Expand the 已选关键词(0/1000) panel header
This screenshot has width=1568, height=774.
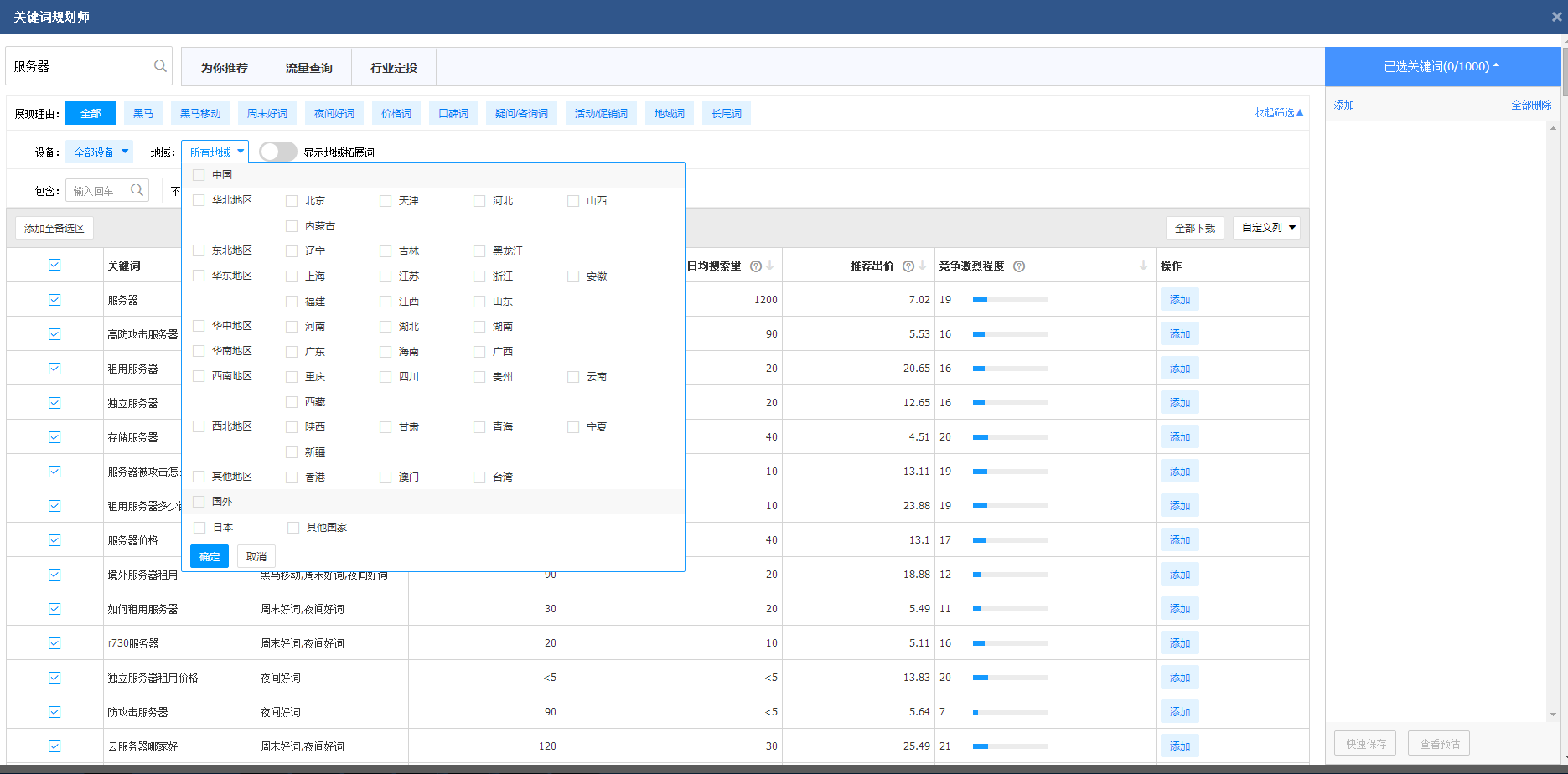click(1442, 66)
